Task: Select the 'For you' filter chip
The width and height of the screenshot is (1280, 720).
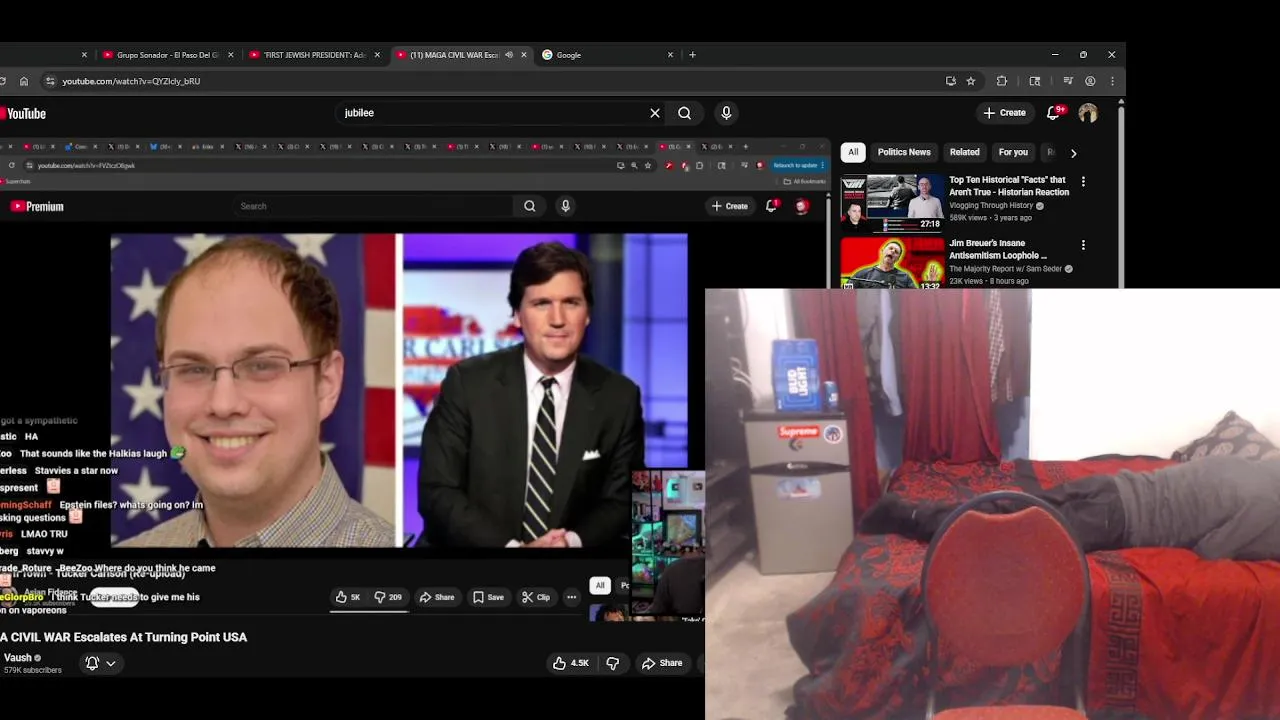Action: click(x=1013, y=152)
